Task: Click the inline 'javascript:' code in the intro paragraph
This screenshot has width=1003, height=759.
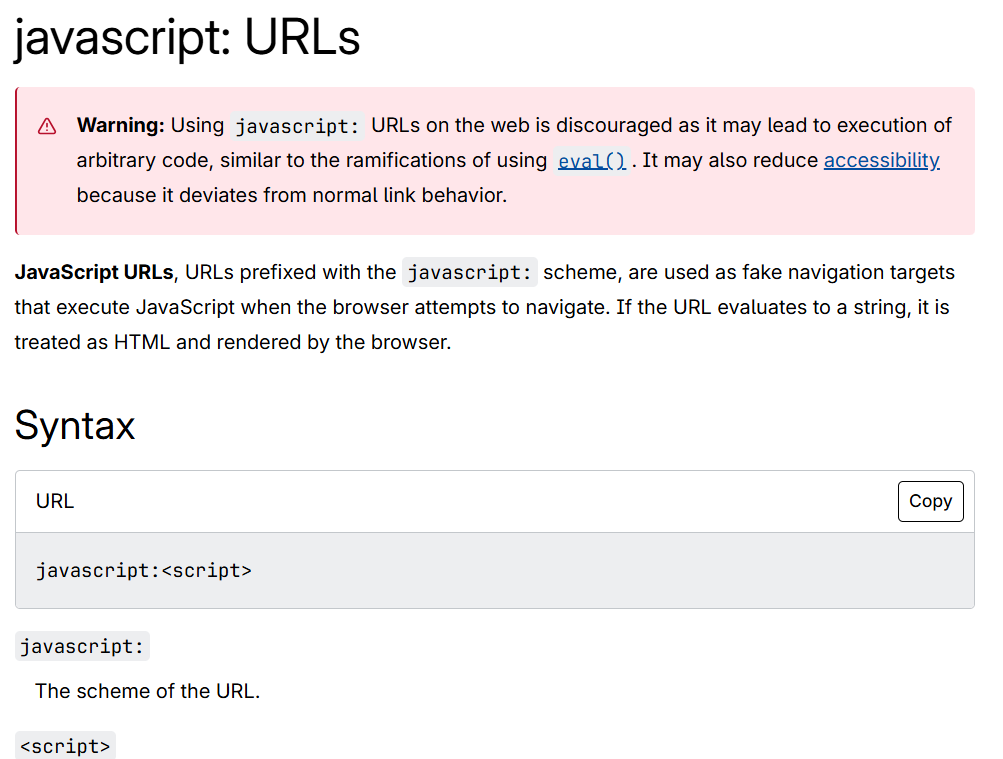Action: coord(470,272)
